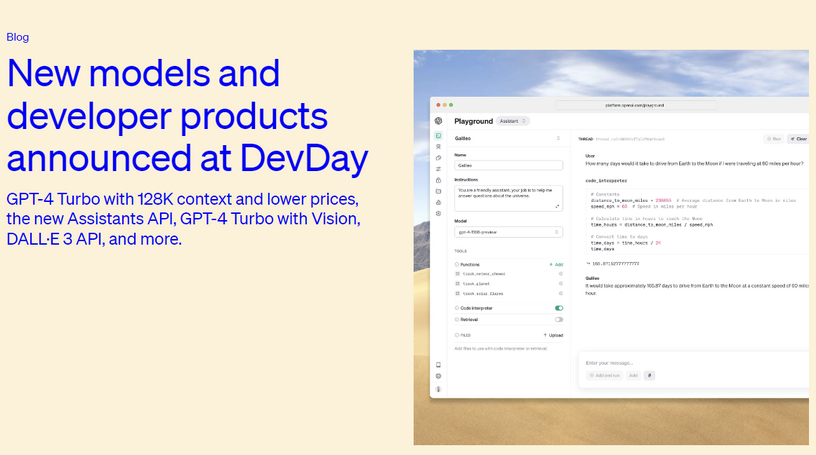Open the folder-shaped Files sidebar icon
816x455 pixels.
(x=438, y=191)
